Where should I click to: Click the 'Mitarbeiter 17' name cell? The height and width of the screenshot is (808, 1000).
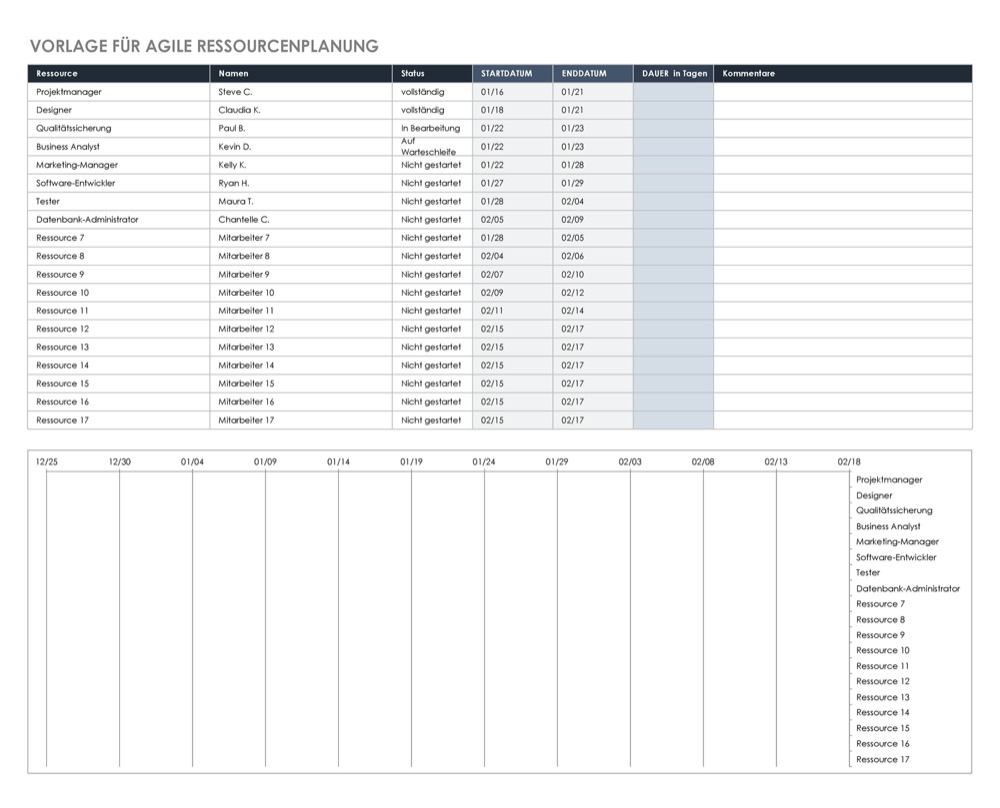click(301, 420)
